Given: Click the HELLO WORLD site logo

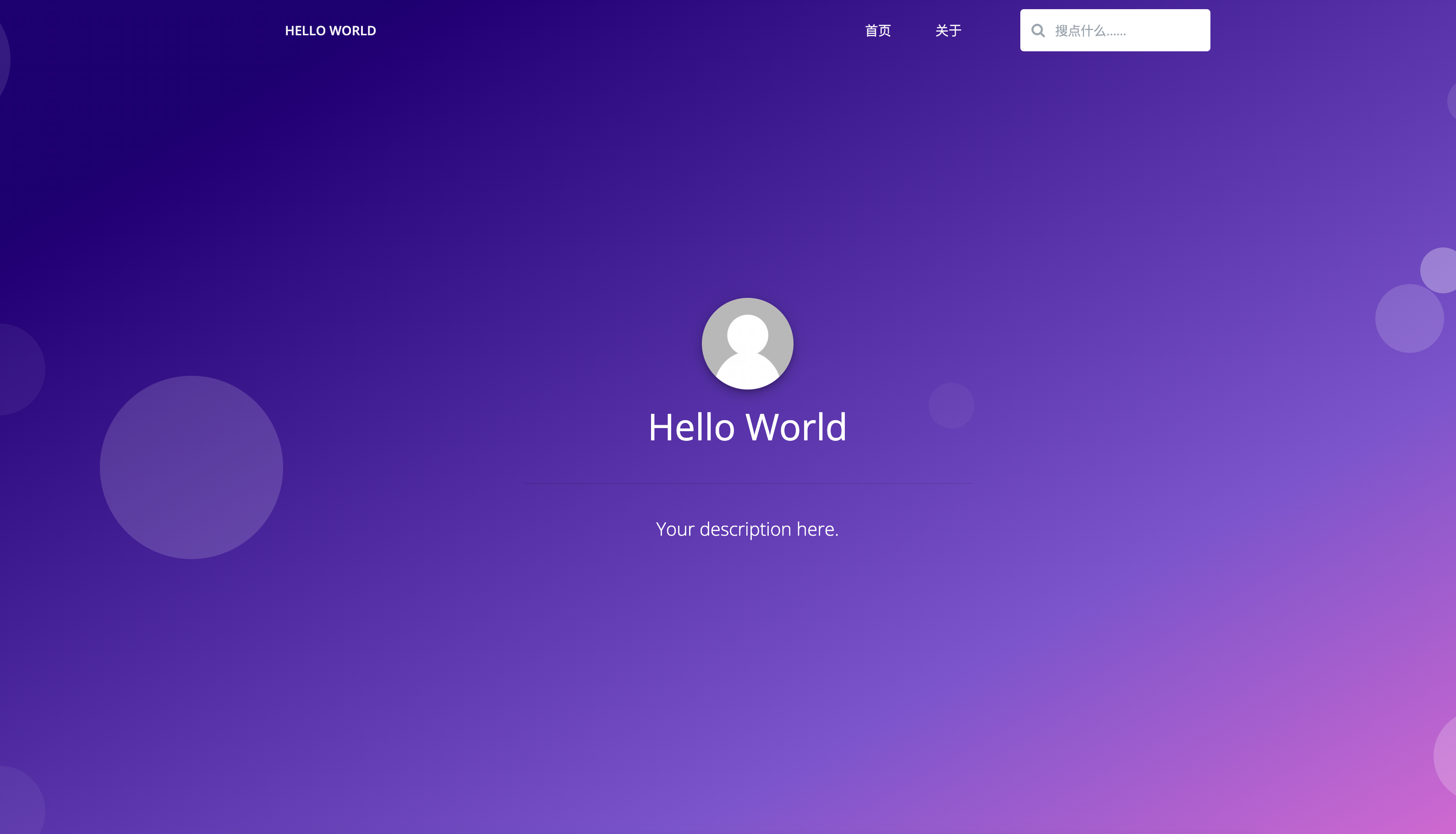Looking at the screenshot, I should point(330,30).
